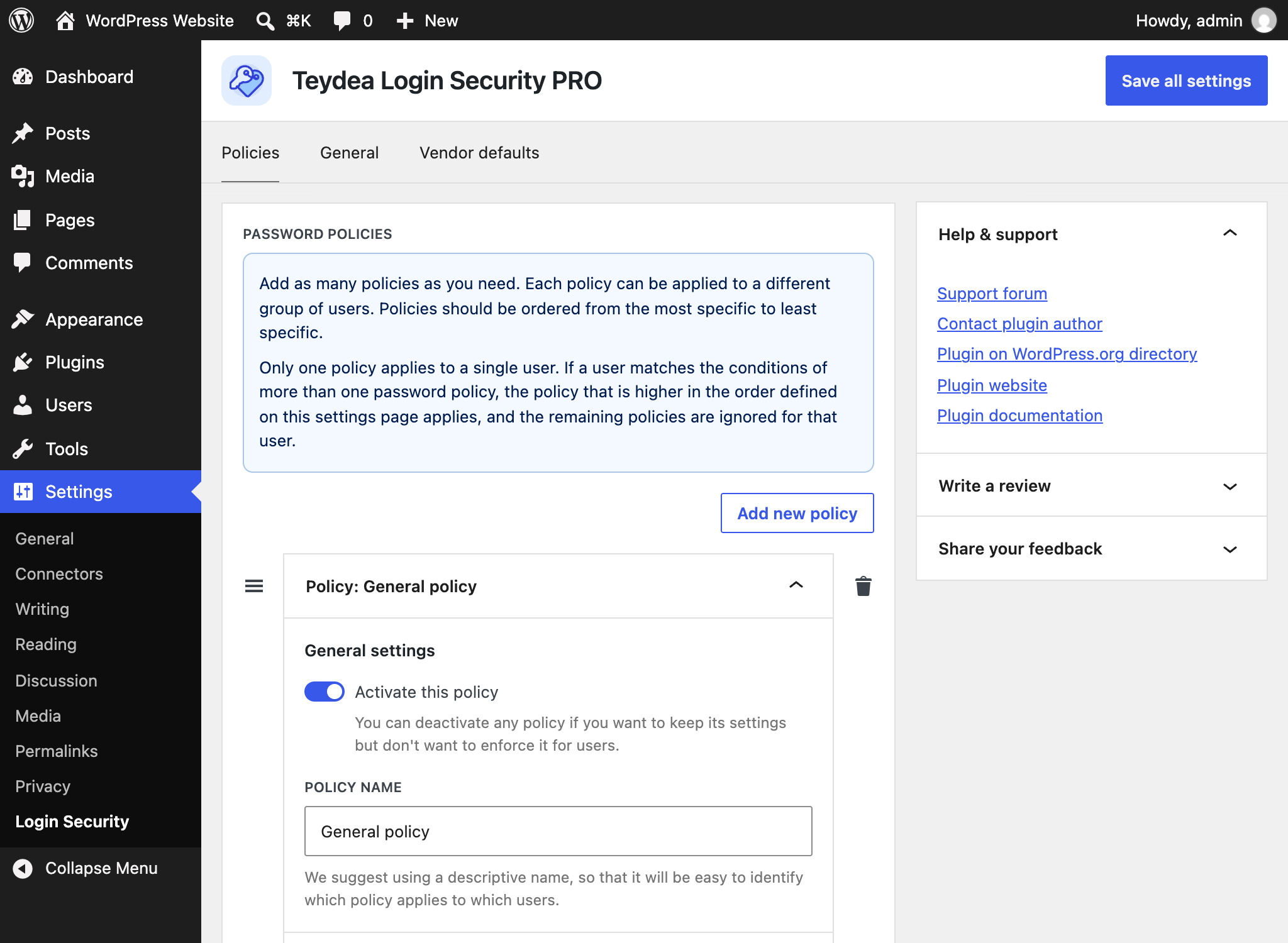Collapse the Policy: General policy section

pyautogui.click(x=796, y=585)
